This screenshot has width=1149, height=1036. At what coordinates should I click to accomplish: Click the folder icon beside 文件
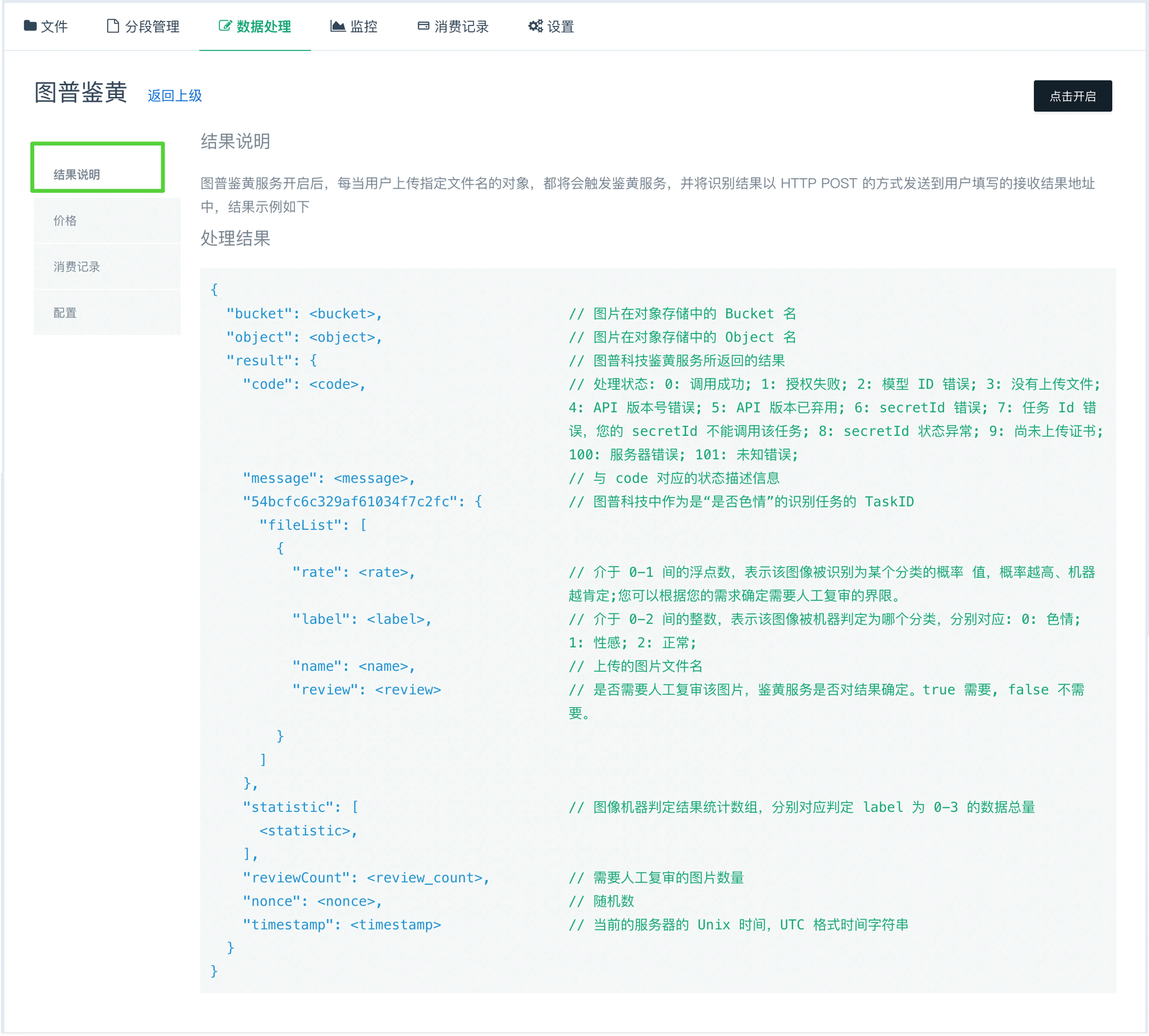(30, 26)
